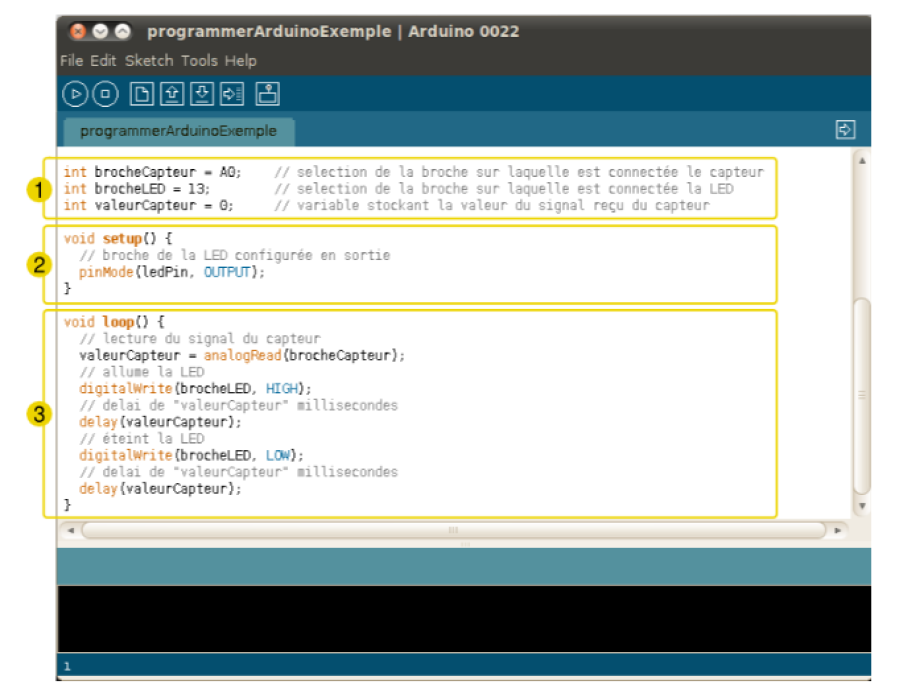Click the comment ending "connectée la LED"
Viewport: 899px width, 693px height.
pos(504,189)
